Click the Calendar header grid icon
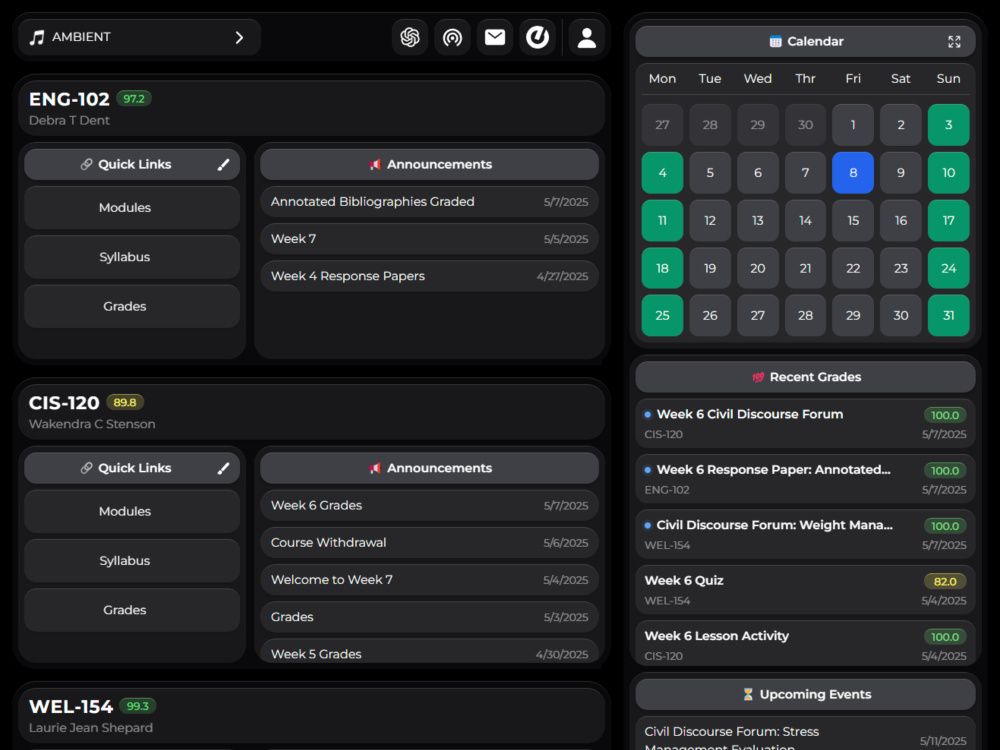Image resolution: width=1000 pixels, height=750 pixels. pos(776,41)
